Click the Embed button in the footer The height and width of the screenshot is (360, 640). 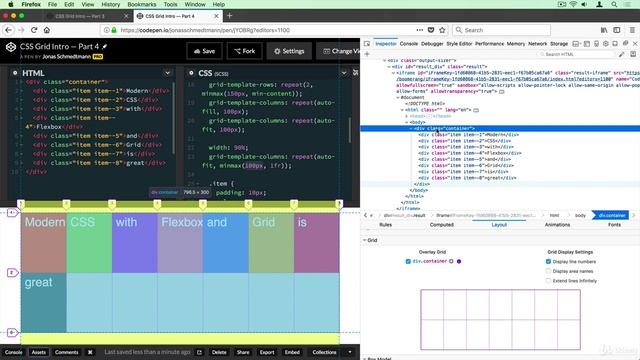[292, 352]
